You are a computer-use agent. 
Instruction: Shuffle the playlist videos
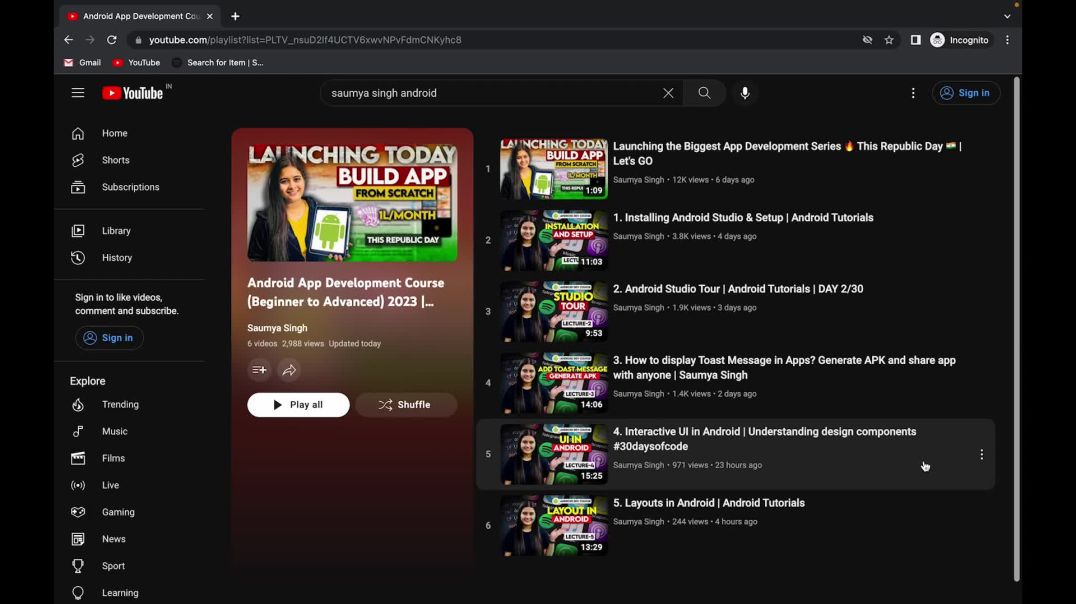405,405
